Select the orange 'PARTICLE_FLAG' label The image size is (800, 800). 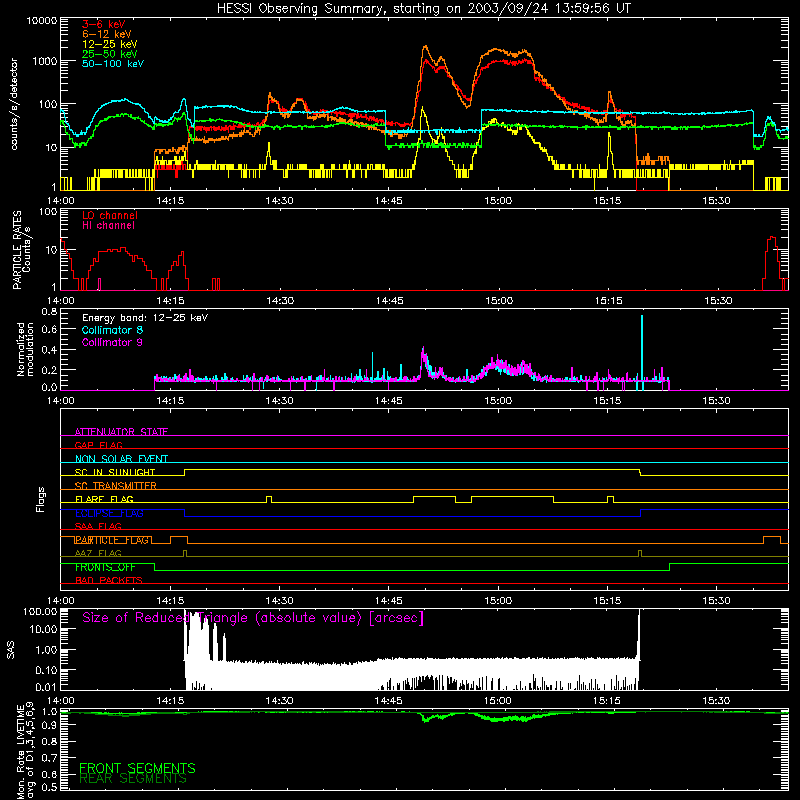coord(112,540)
